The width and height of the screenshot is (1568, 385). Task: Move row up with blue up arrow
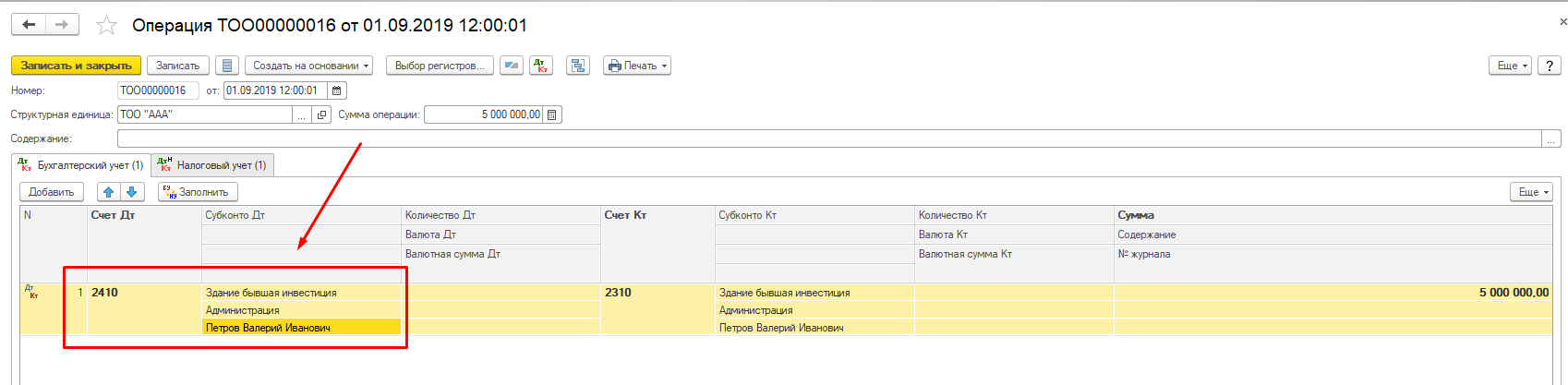click(x=109, y=192)
